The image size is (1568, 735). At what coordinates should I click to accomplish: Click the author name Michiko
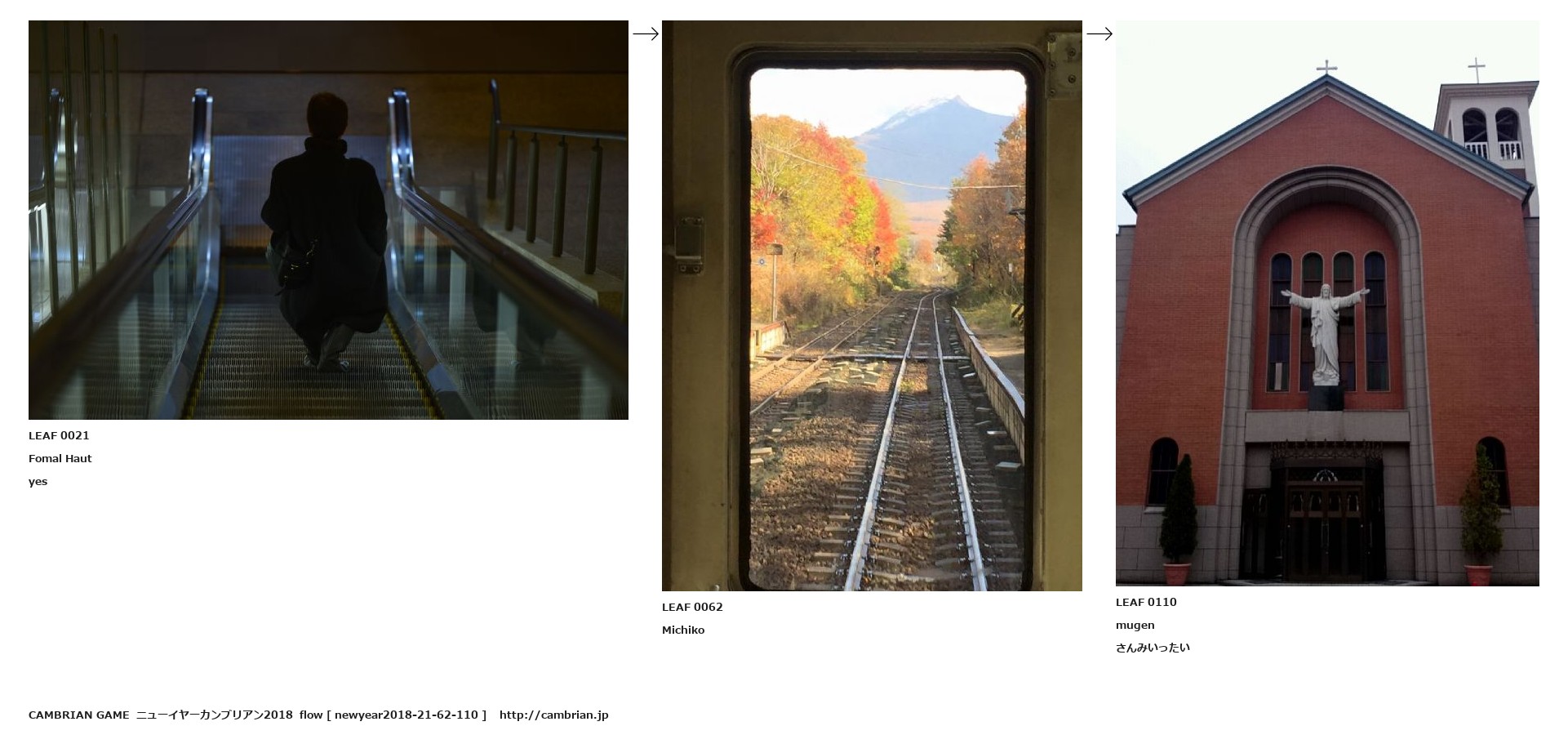[683, 630]
